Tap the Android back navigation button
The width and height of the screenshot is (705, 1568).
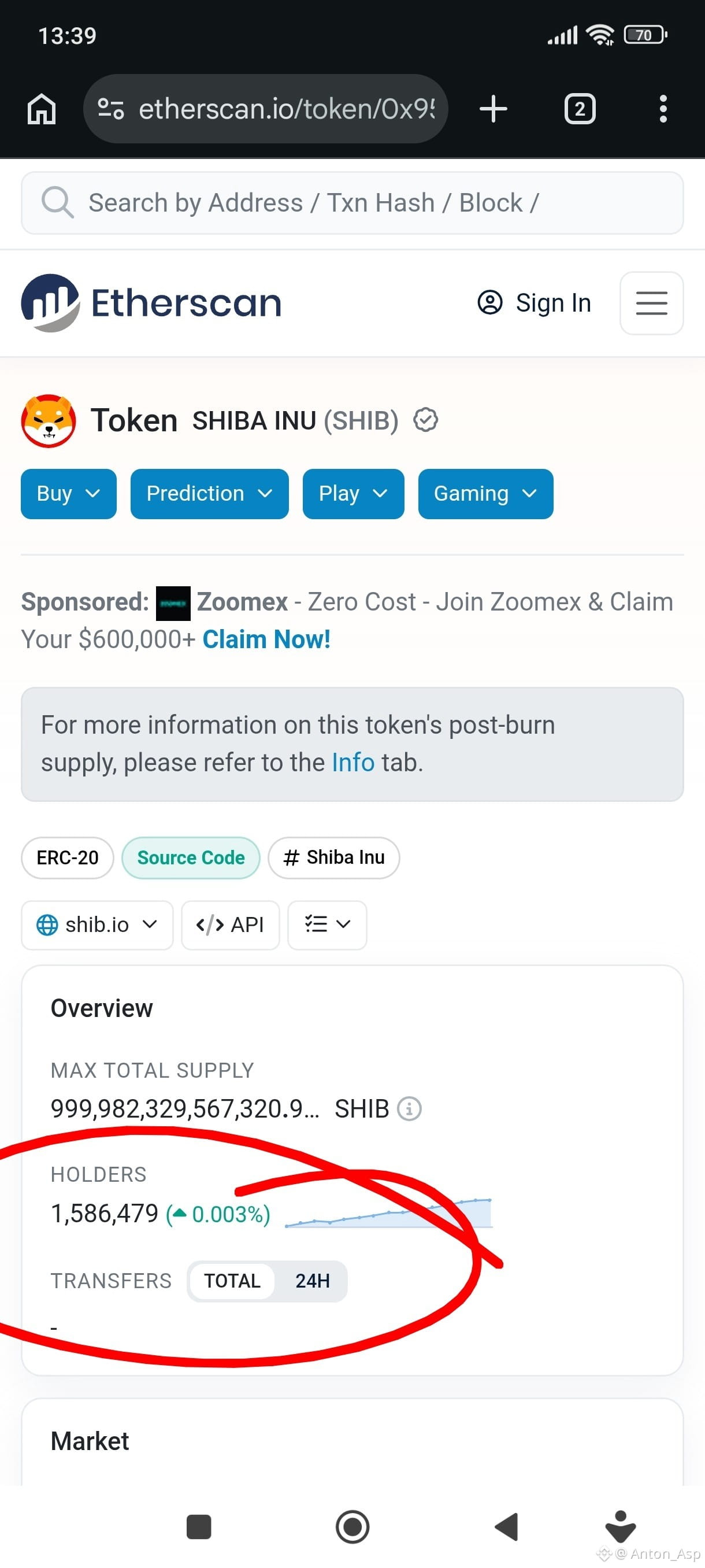pos(507,1526)
